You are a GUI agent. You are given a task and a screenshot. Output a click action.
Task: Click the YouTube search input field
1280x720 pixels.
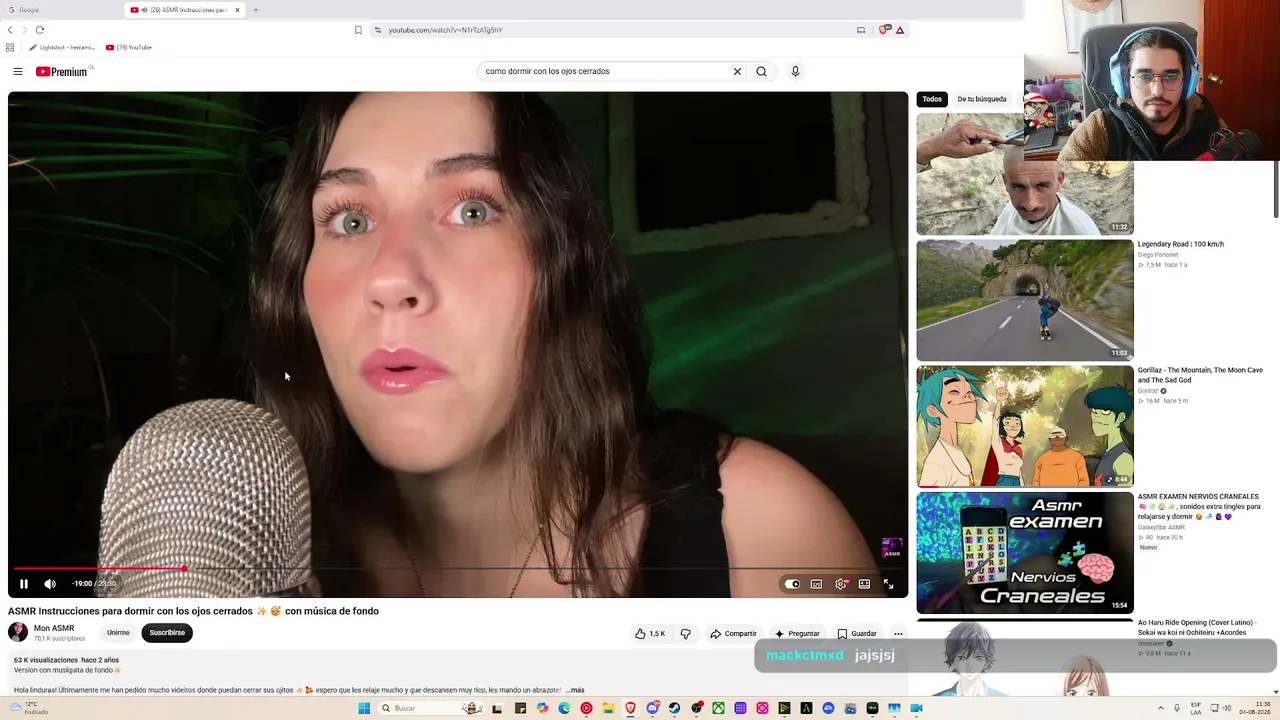pyautogui.click(x=606, y=71)
